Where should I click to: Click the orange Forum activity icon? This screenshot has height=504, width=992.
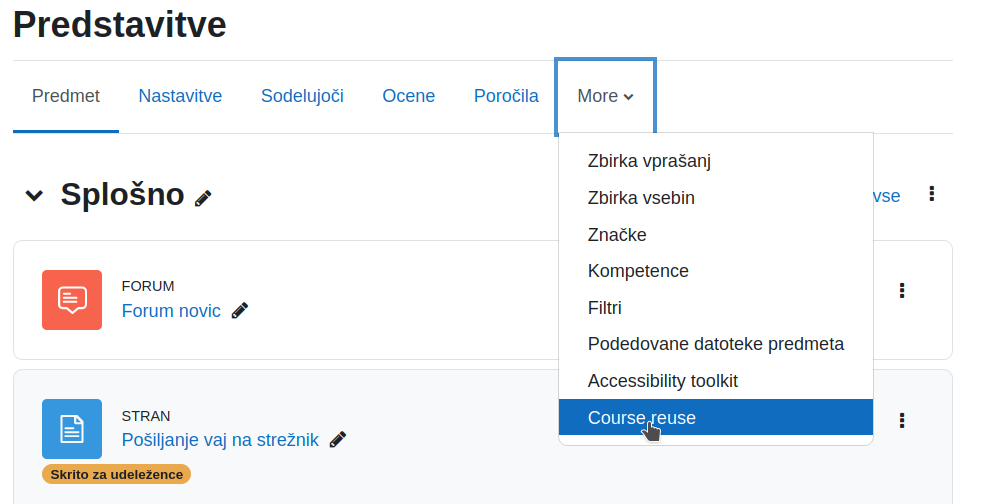pos(72,300)
